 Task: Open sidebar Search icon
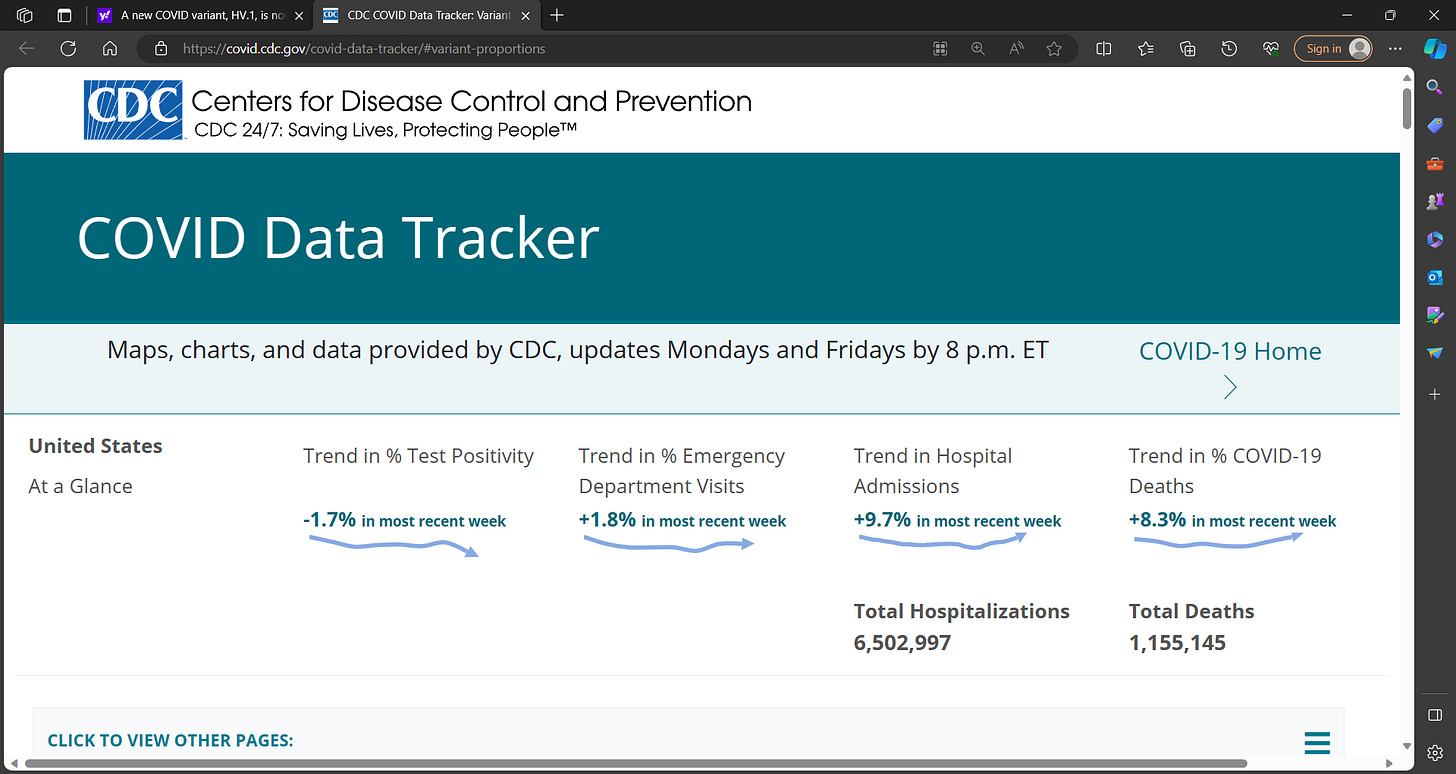1434,89
